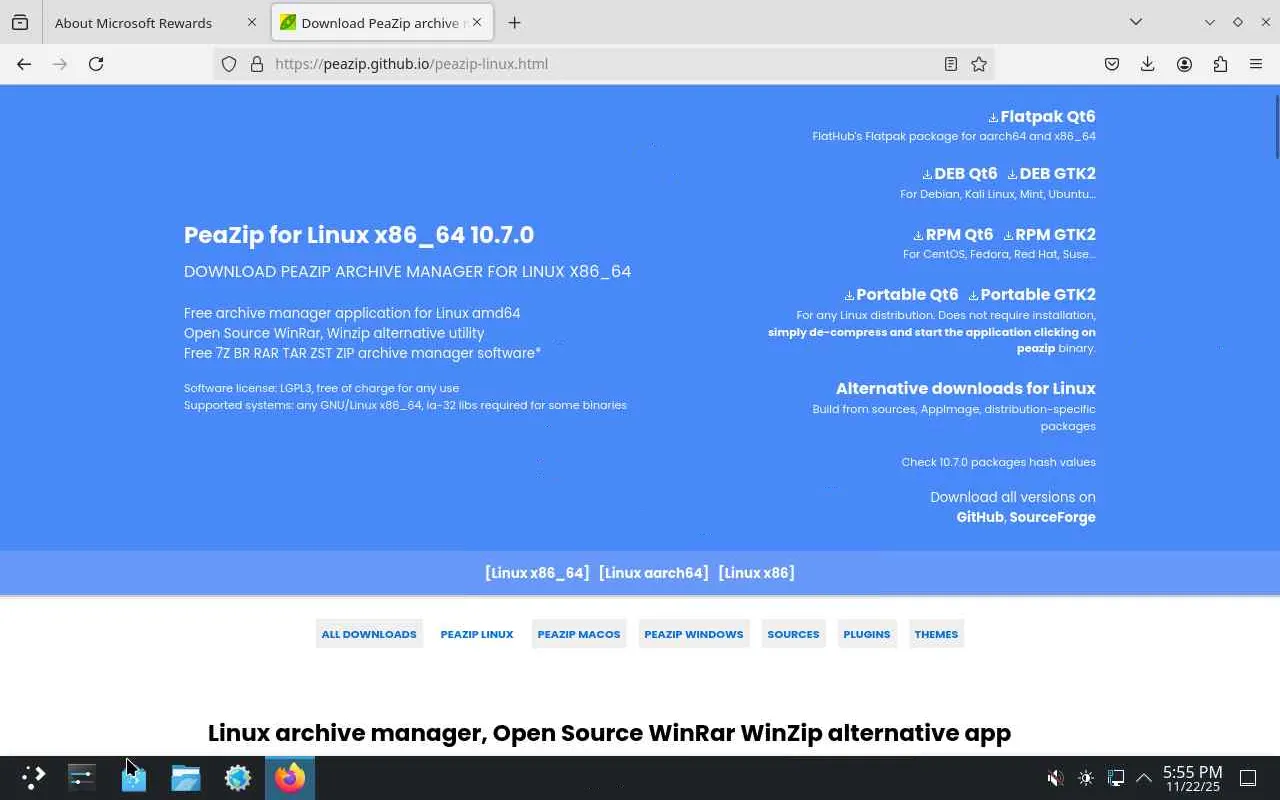Viewport: 1280px width, 800px height.
Task: Close the Download PeaZip archive tab
Action: [477, 22]
